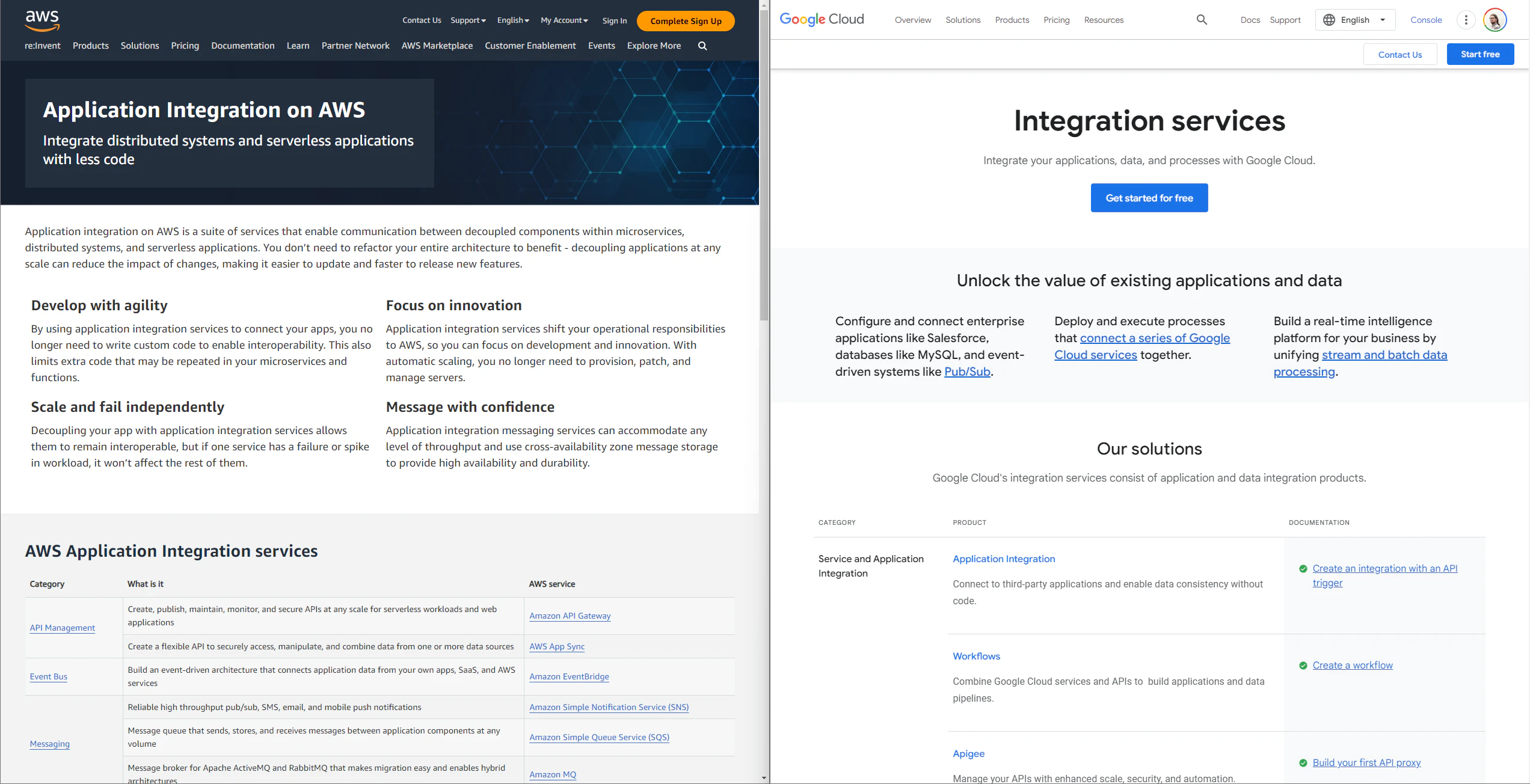Image resolution: width=1530 pixels, height=784 pixels.
Task: Open the My Account dropdown
Action: (x=564, y=20)
